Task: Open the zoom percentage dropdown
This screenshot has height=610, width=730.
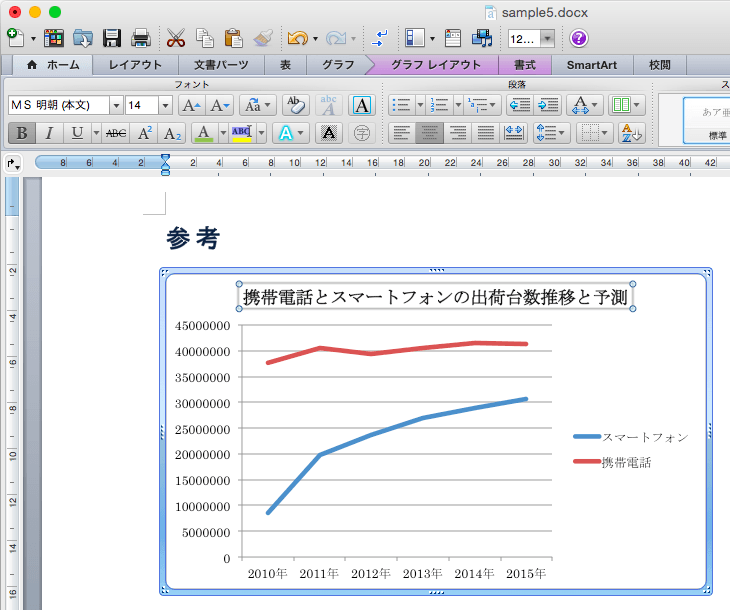Action: click(x=548, y=39)
